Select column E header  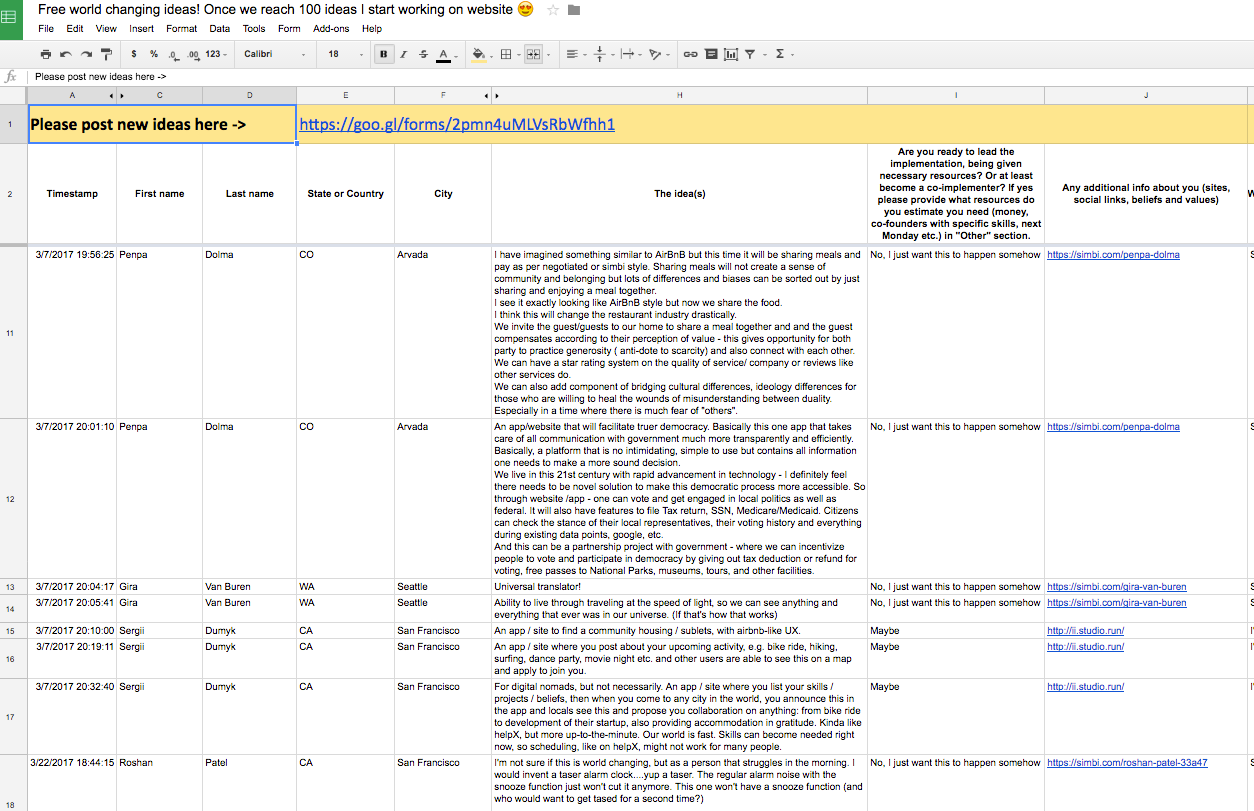(x=345, y=95)
